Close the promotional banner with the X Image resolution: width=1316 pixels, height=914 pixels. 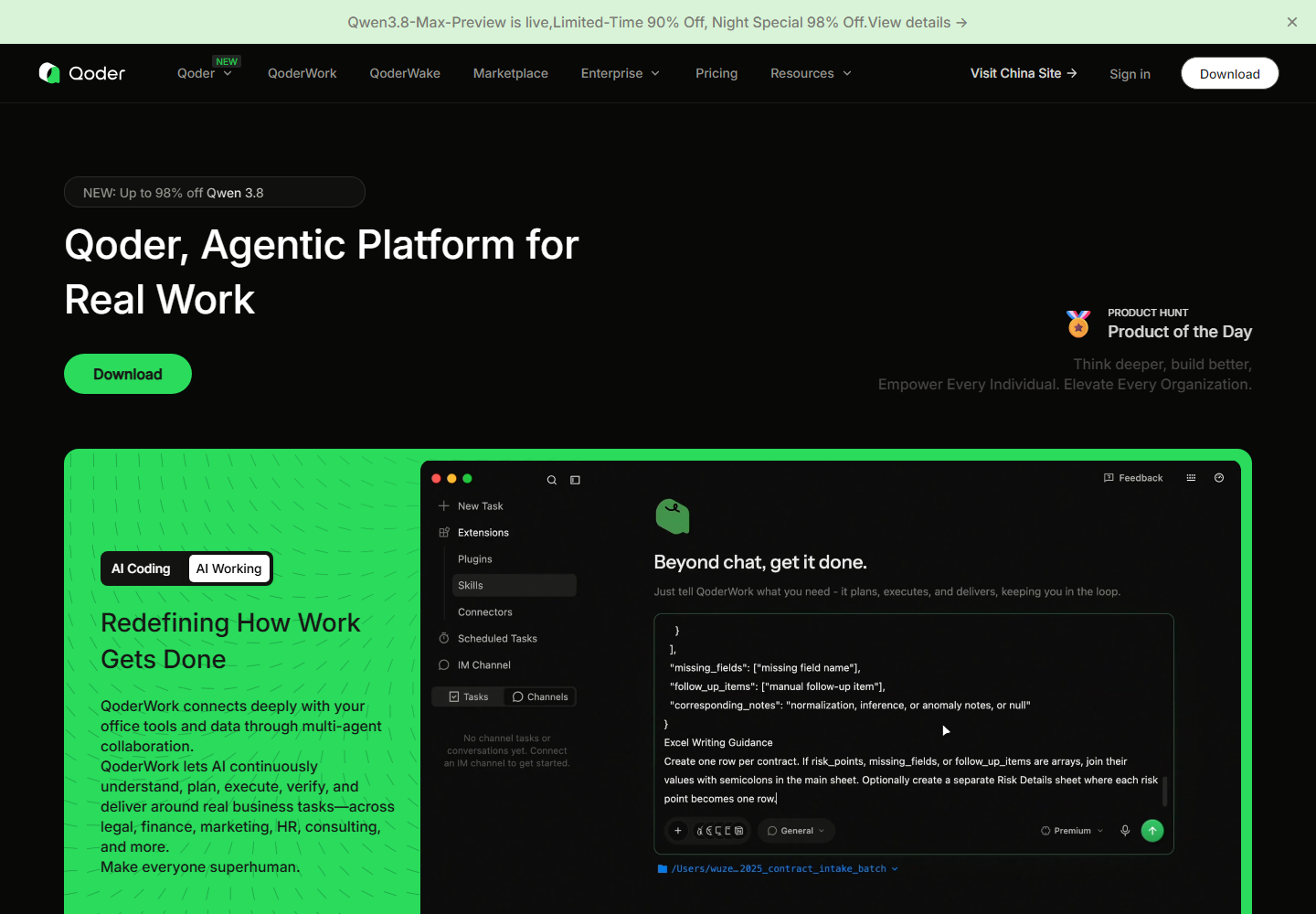(1291, 22)
